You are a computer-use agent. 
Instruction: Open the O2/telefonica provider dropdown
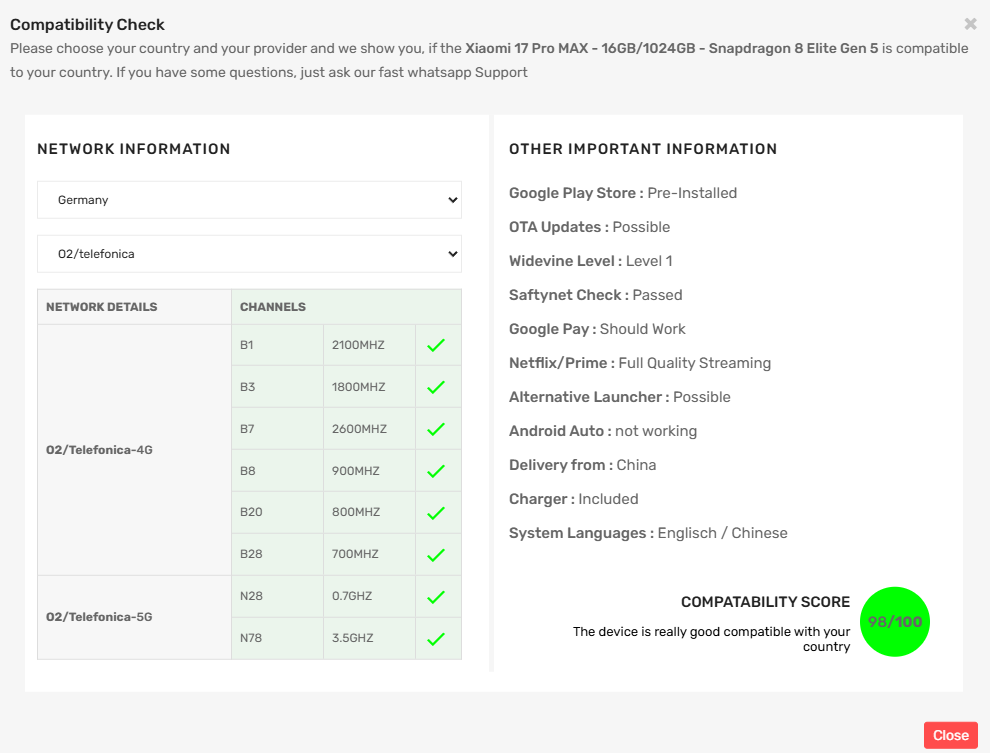(x=249, y=254)
